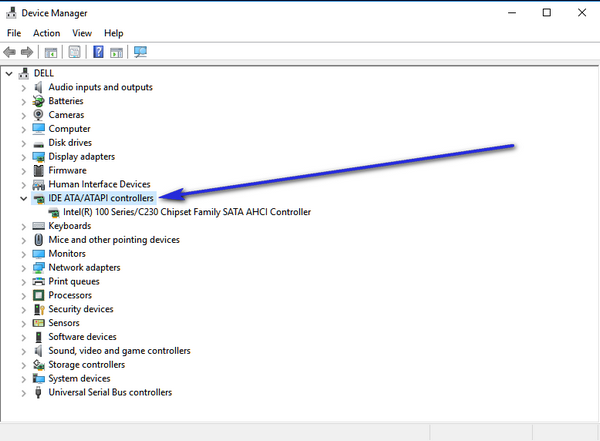Click the Security devices key icon
Viewport: 600px width, 441px height.
coord(39,309)
